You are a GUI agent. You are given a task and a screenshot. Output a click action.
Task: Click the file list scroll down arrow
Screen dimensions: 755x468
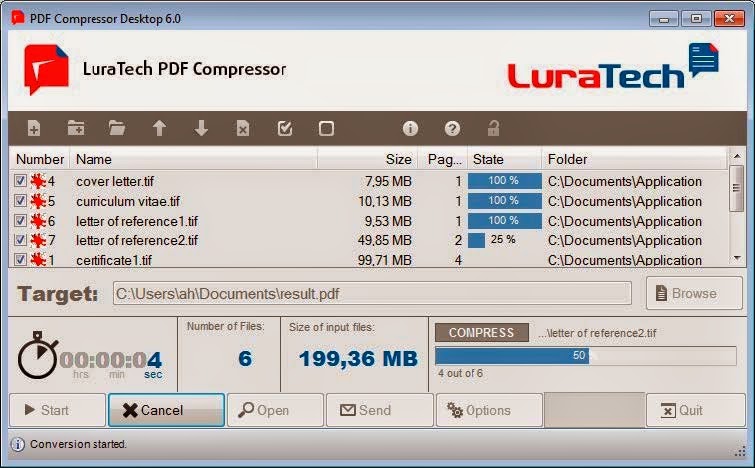point(737,259)
